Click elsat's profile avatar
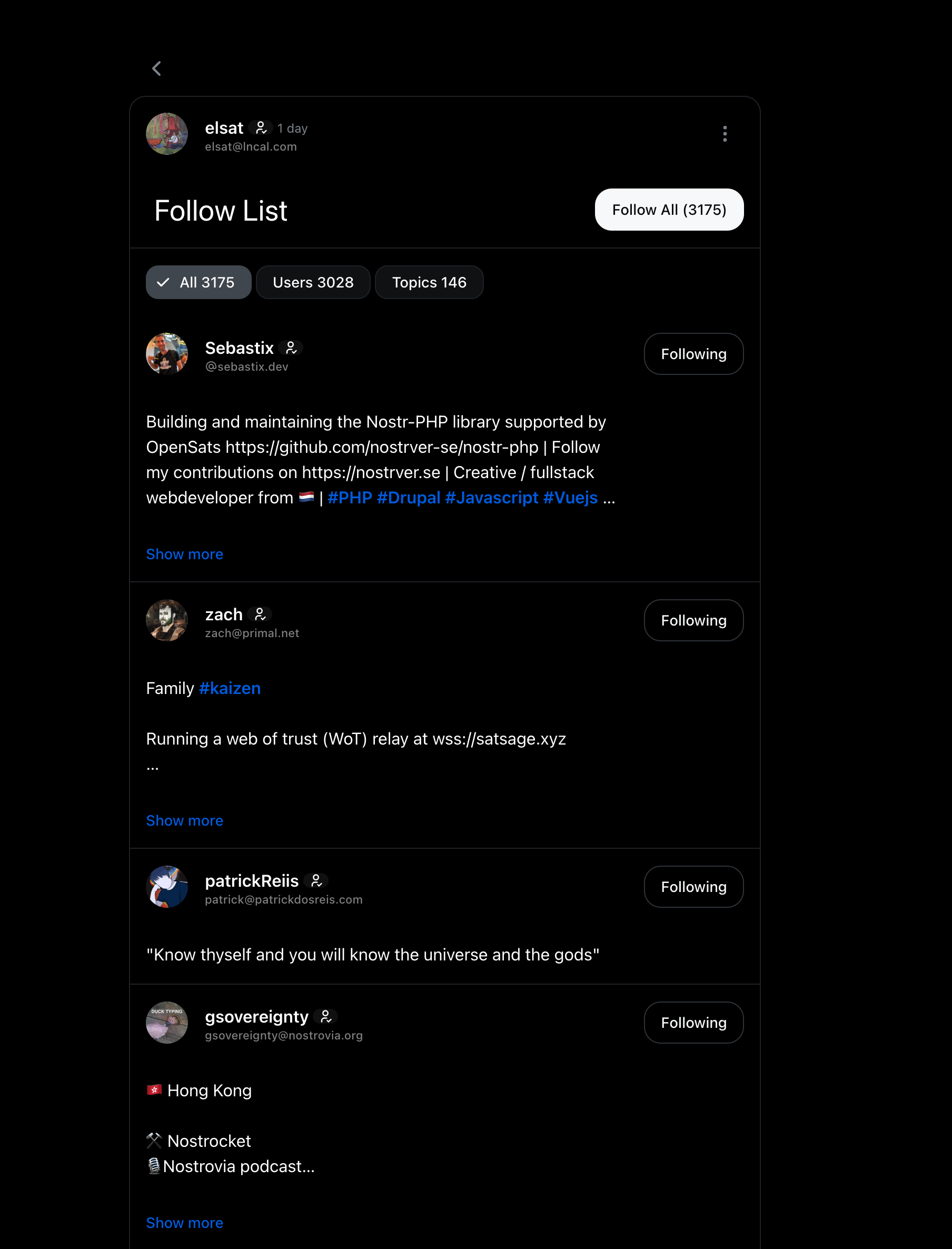This screenshot has height=1249, width=952. pyautogui.click(x=166, y=134)
